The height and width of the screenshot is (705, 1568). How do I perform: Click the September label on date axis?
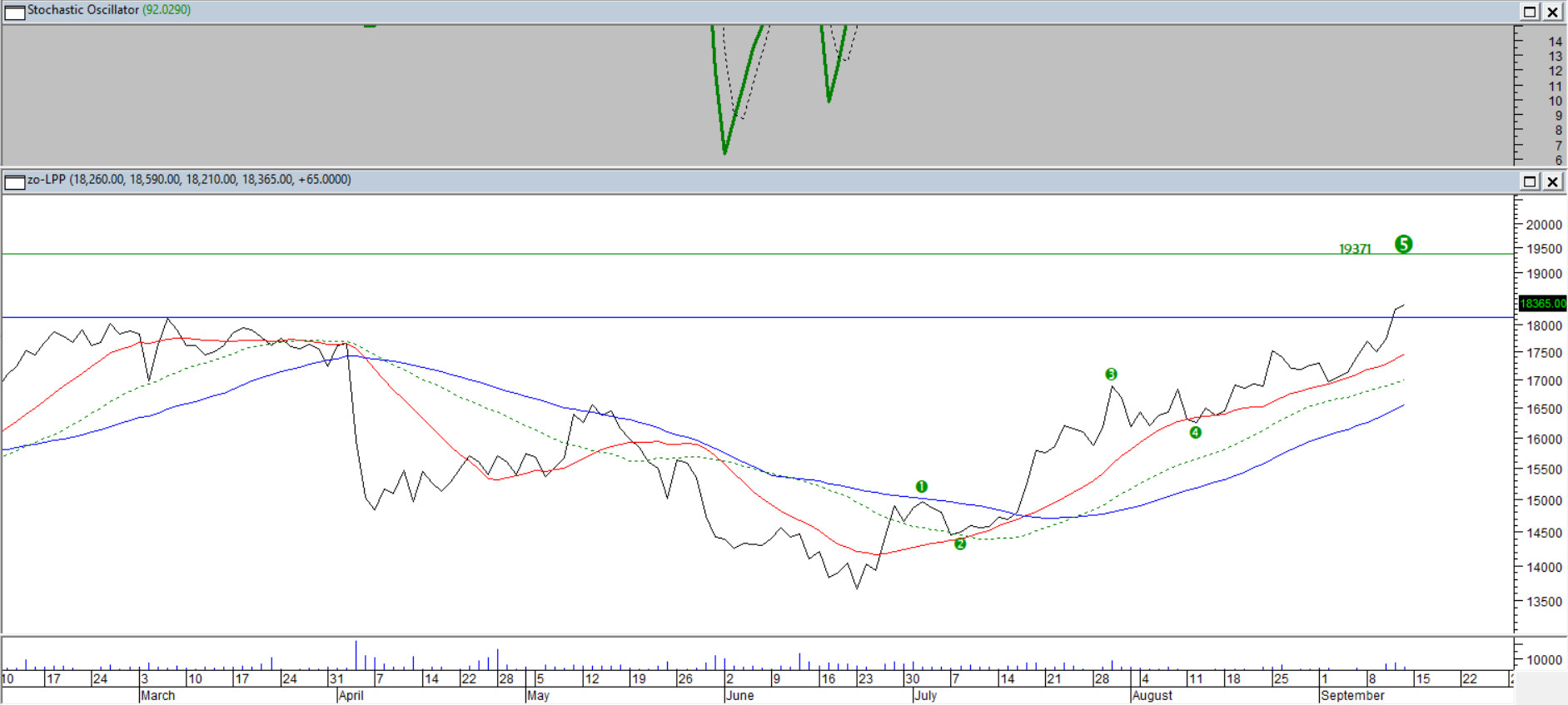[x=1352, y=696]
